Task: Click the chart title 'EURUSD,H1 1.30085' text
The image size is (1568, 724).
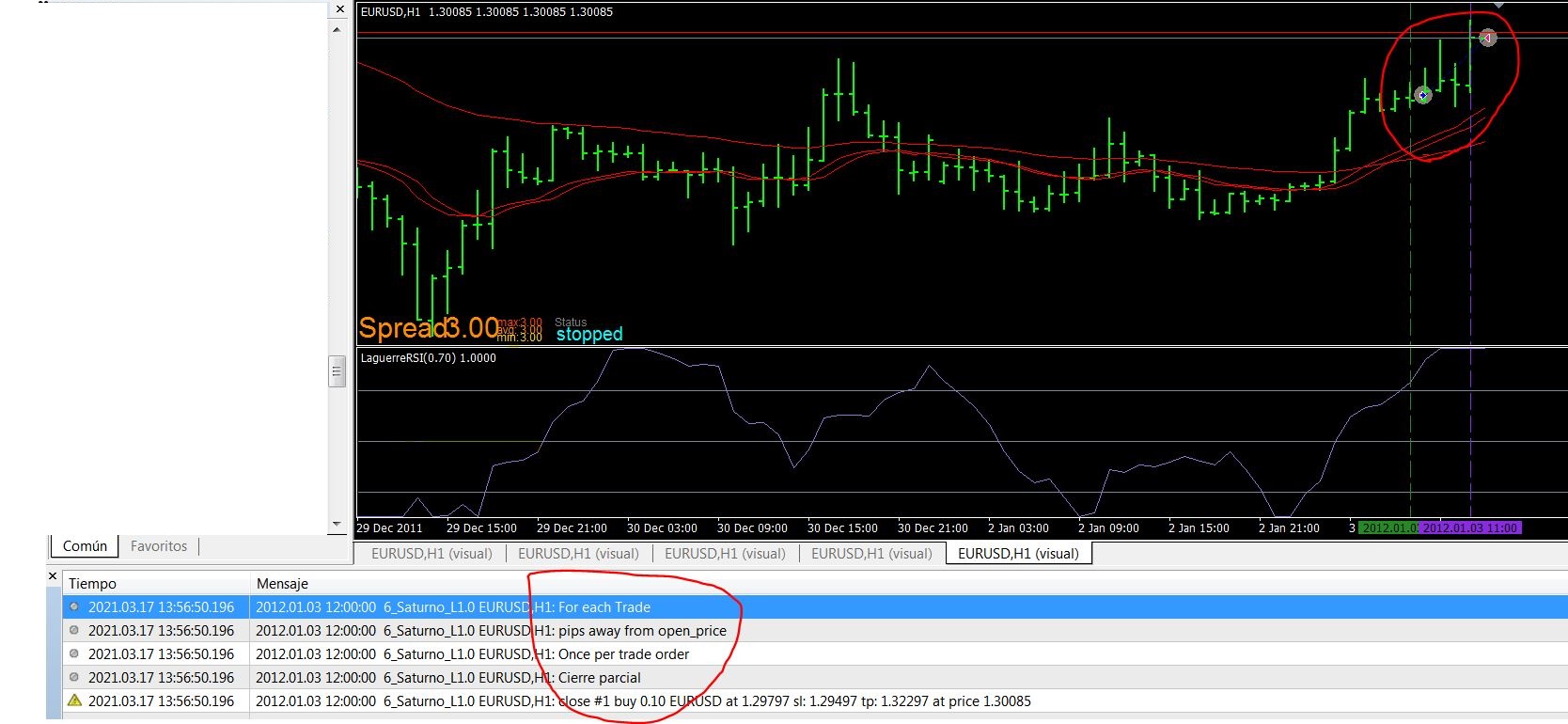Action: pos(487,12)
